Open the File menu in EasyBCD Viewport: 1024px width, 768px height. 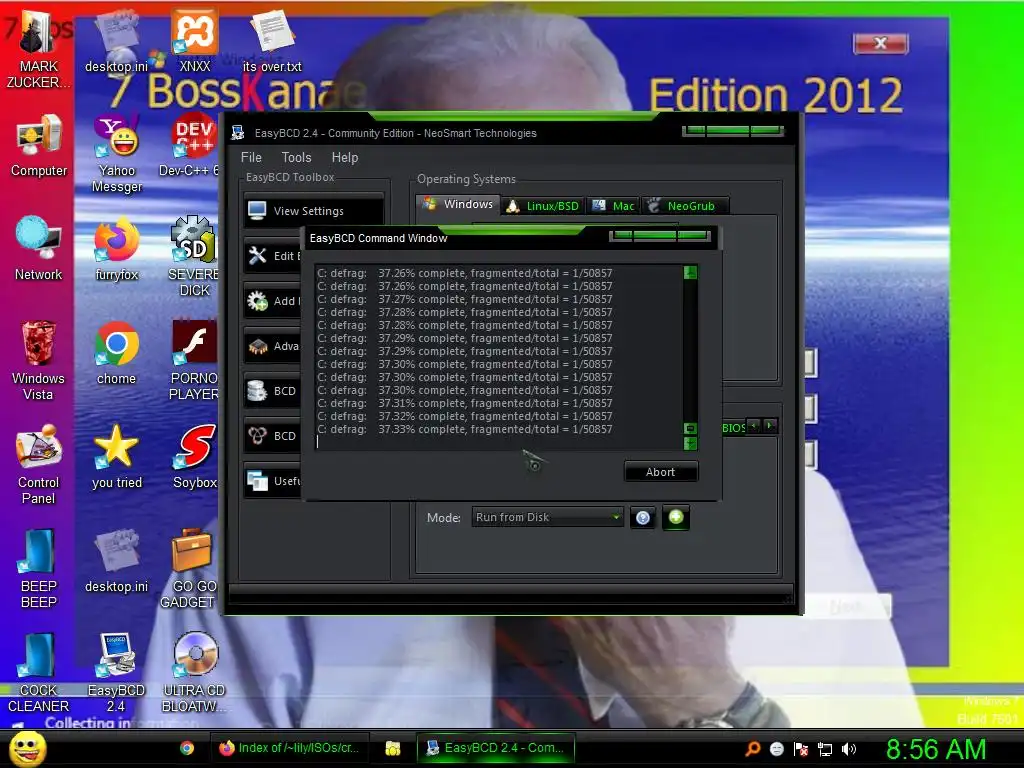point(251,157)
